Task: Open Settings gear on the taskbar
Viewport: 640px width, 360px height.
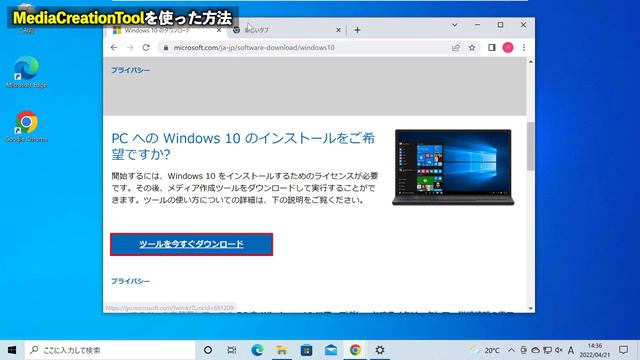Action: pyautogui.click(x=380, y=350)
